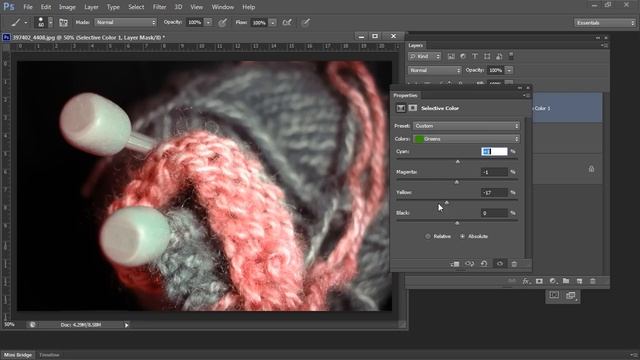Select the Properties panel tab
Screen dimensions: 640x360
(x=405, y=95)
